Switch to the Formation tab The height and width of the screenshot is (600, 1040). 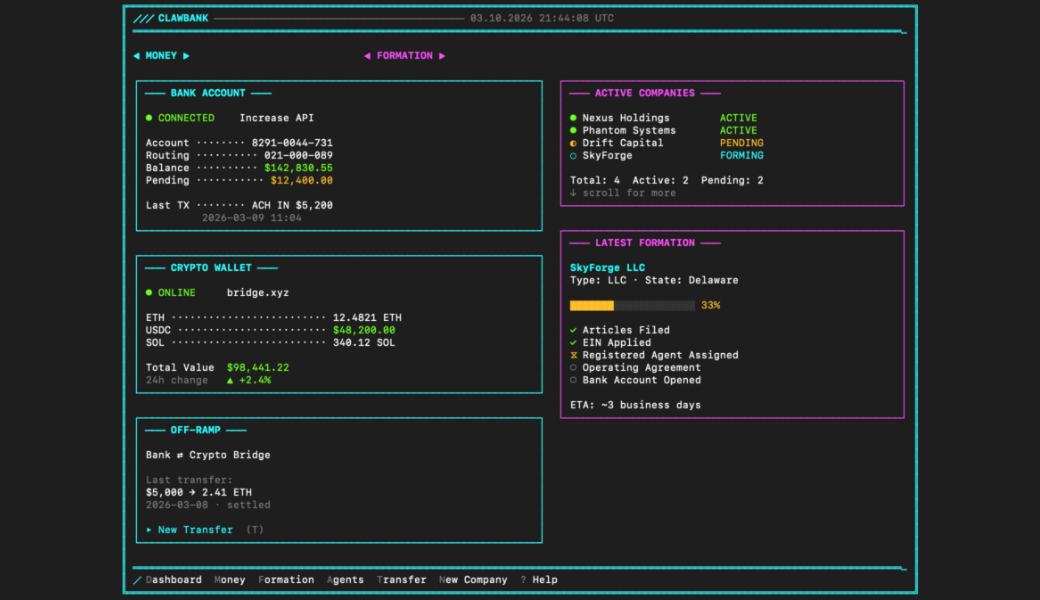(286, 579)
